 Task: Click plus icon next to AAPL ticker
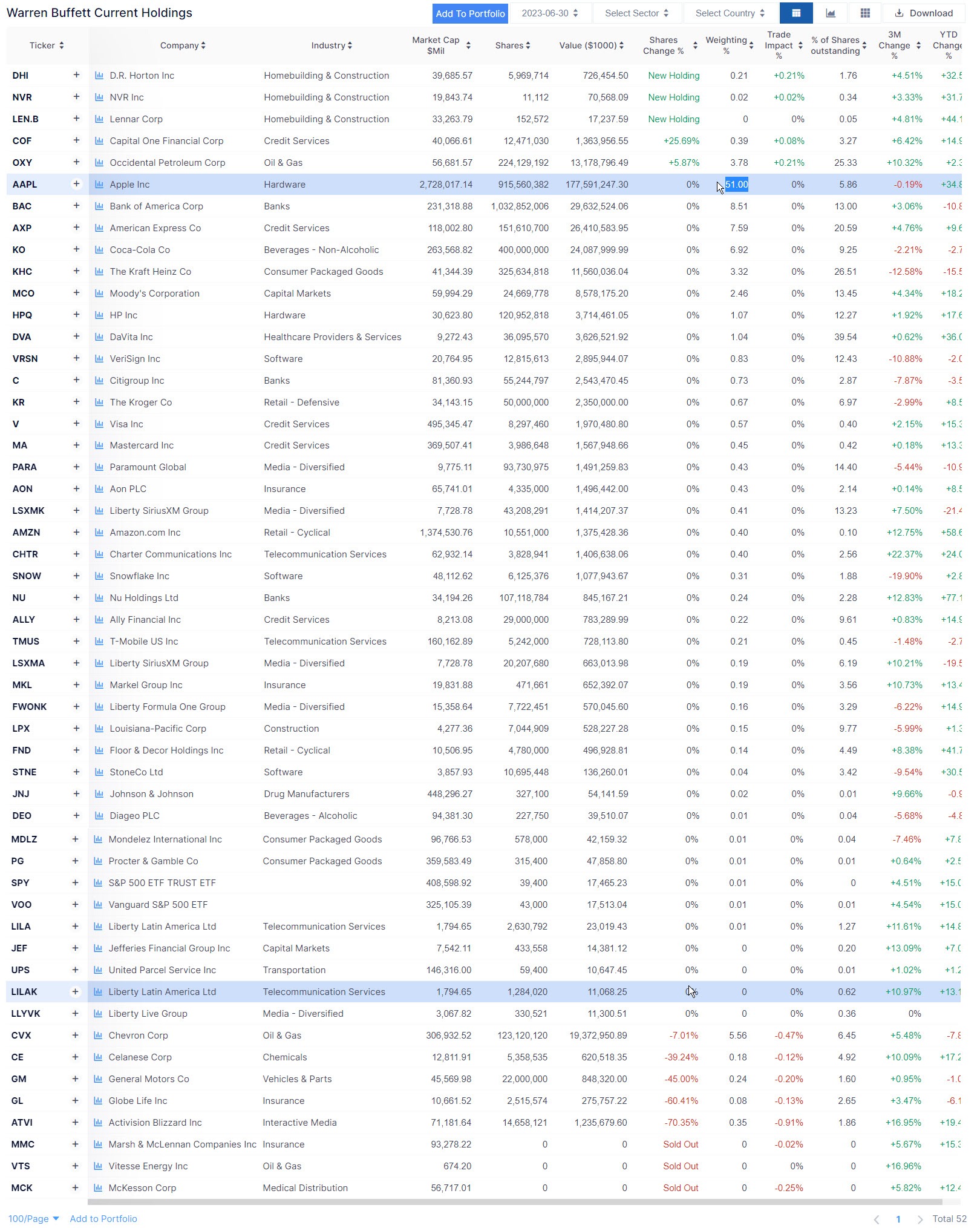76,184
